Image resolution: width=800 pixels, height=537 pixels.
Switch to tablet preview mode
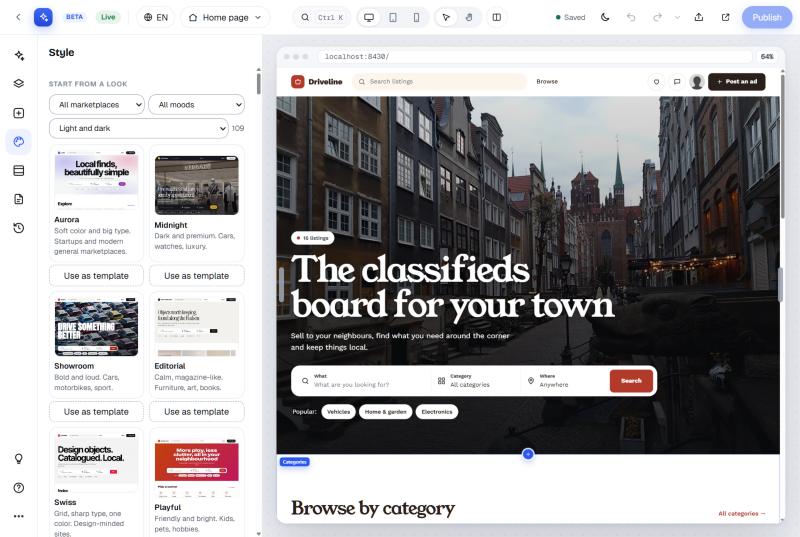[x=393, y=17]
